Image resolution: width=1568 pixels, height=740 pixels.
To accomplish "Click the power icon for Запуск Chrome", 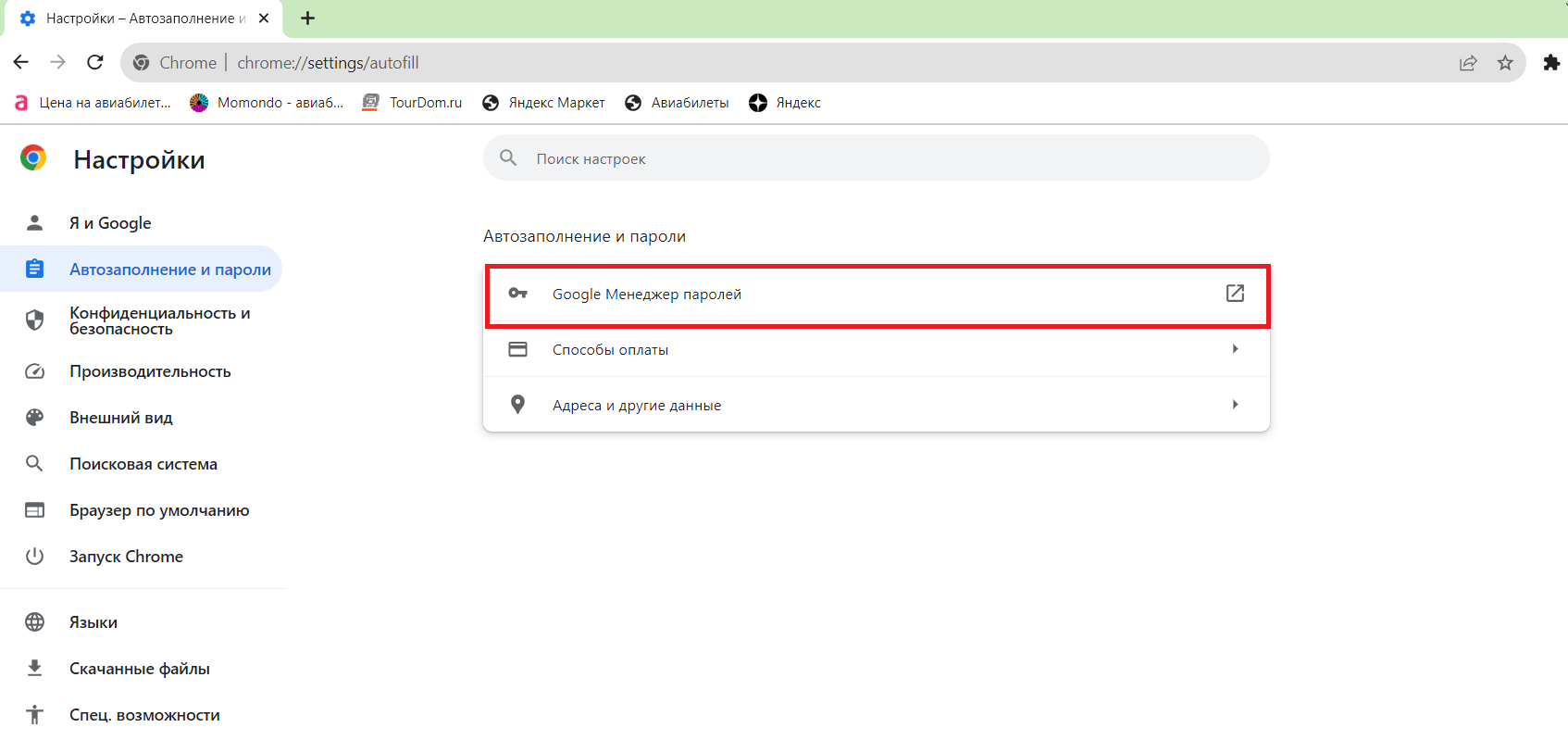I will (34, 557).
